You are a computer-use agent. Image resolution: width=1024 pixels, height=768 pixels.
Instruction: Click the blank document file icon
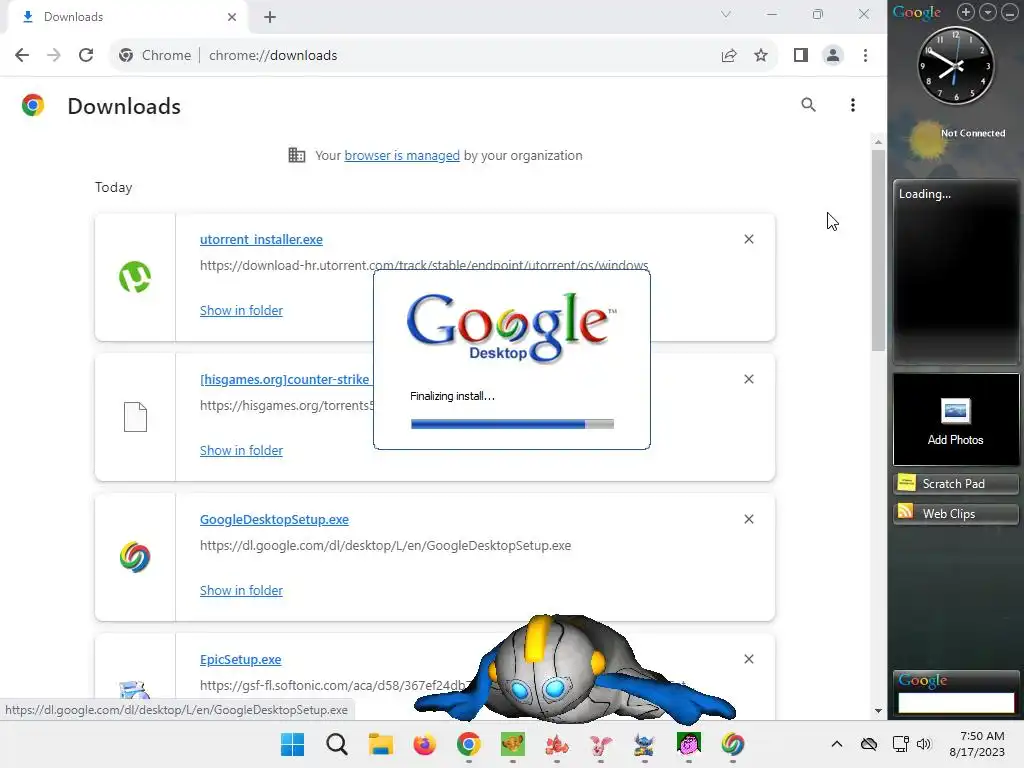click(x=135, y=417)
